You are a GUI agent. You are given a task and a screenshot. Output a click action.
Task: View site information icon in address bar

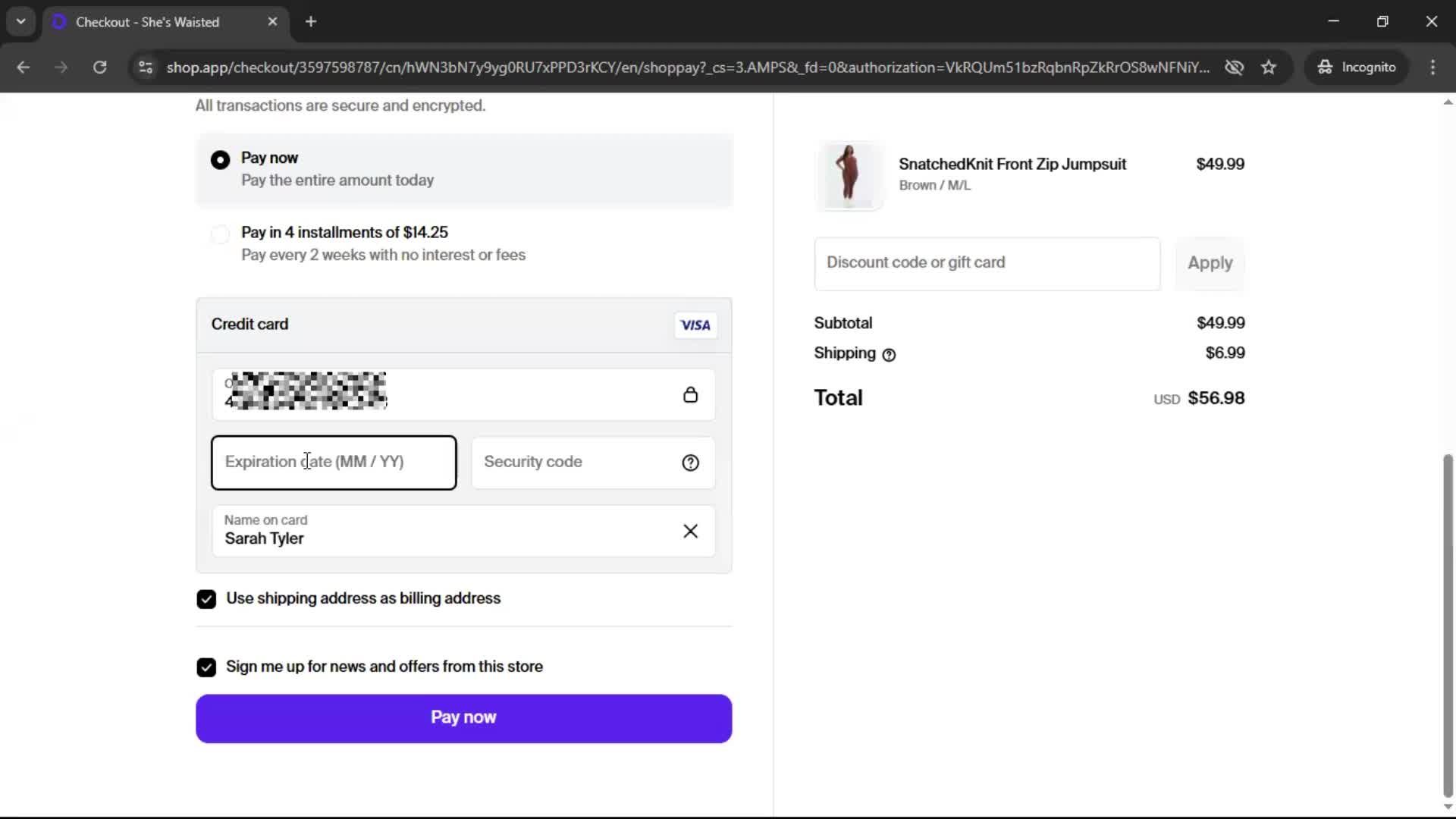tap(146, 67)
